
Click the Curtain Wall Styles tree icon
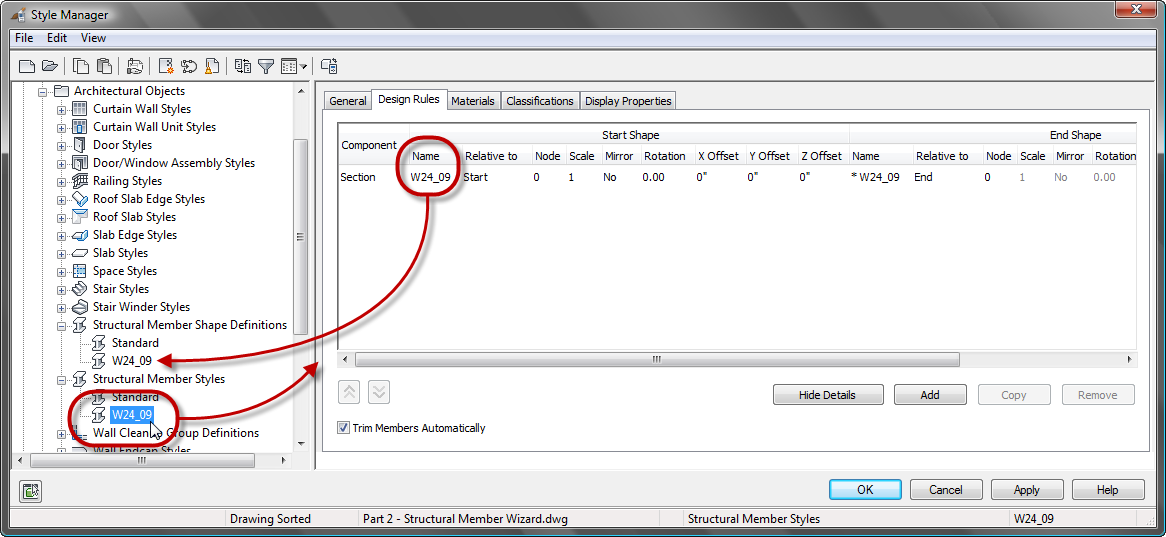click(80, 109)
